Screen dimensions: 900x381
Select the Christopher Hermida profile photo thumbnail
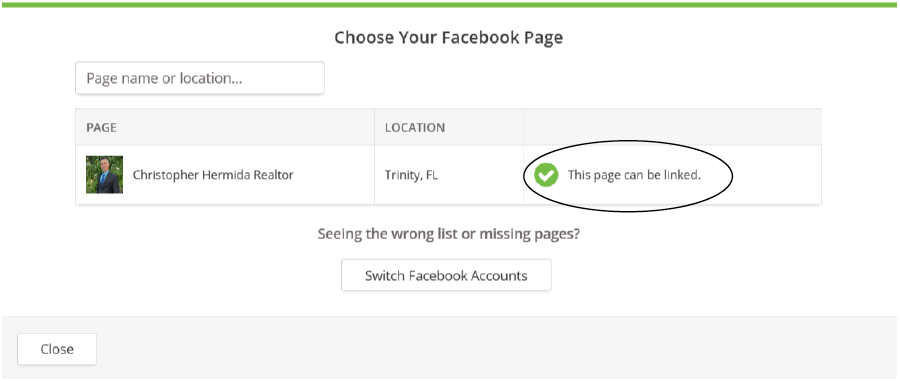click(104, 174)
